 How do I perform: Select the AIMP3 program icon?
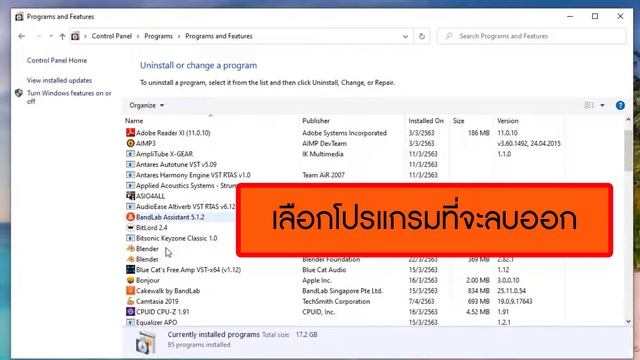click(x=130, y=143)
